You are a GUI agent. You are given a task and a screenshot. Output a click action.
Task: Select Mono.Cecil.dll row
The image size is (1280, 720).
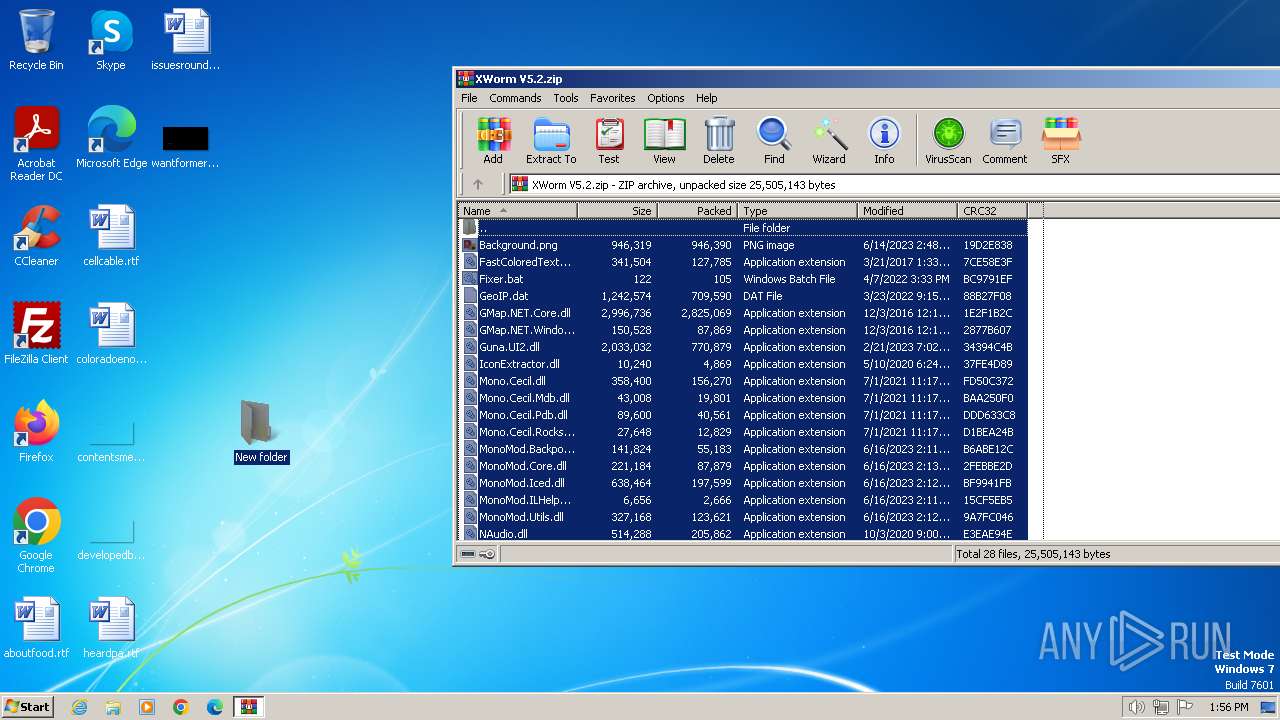pos(743,381)
